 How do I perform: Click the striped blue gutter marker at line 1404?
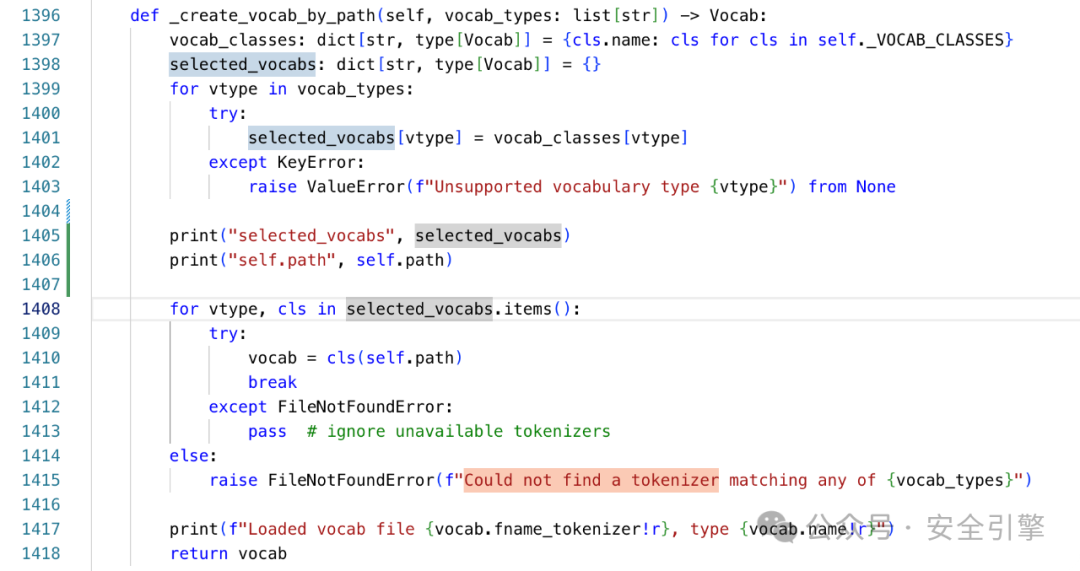[68, 211]
